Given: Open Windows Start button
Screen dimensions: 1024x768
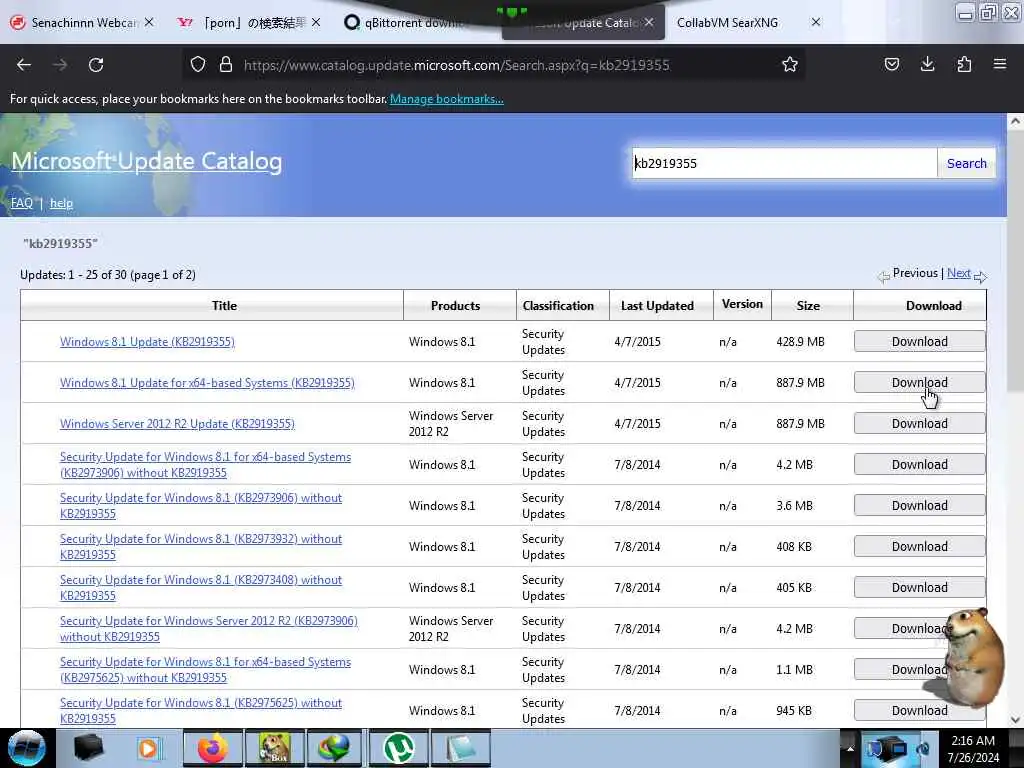Looking at the screenshot, I should coord(26,748).
